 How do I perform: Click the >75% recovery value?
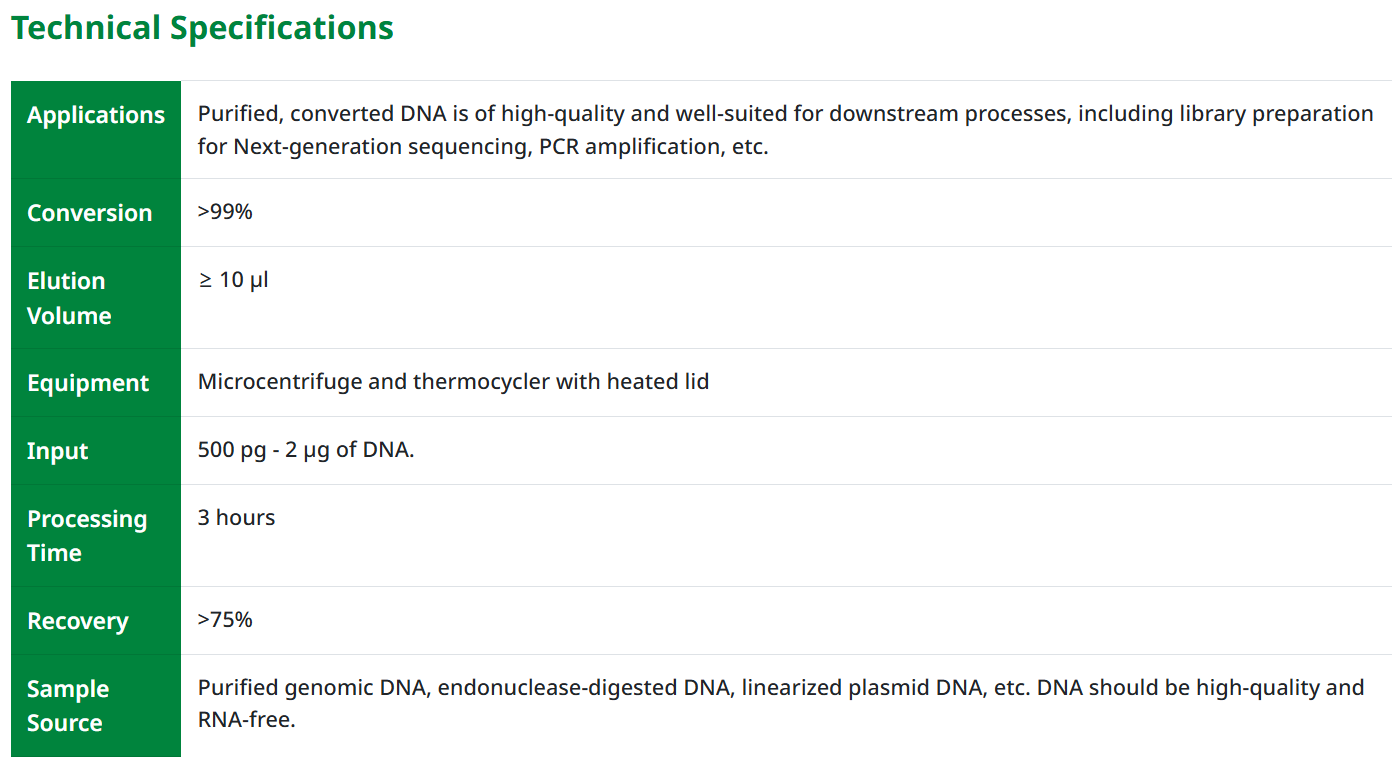point(225,620)
